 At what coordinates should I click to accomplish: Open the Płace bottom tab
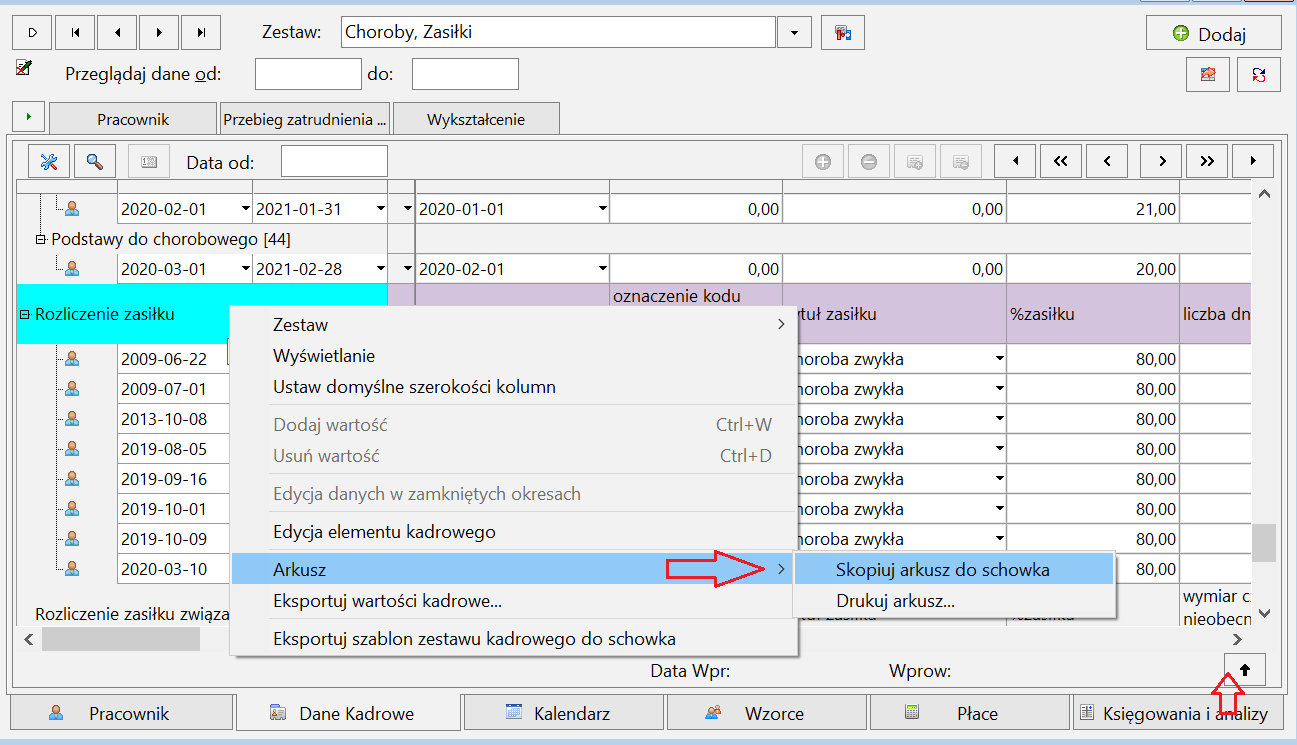point(970,713)
